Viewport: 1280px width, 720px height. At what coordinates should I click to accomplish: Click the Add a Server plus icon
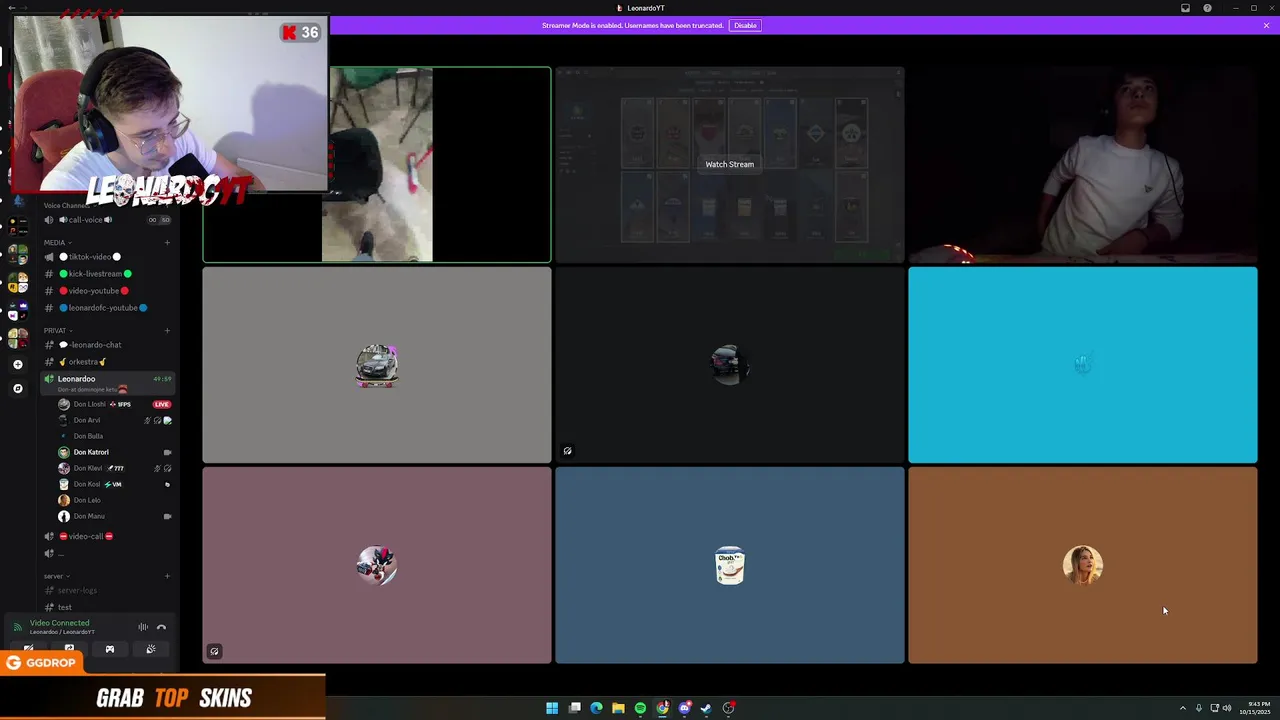[x=17, y=365]
